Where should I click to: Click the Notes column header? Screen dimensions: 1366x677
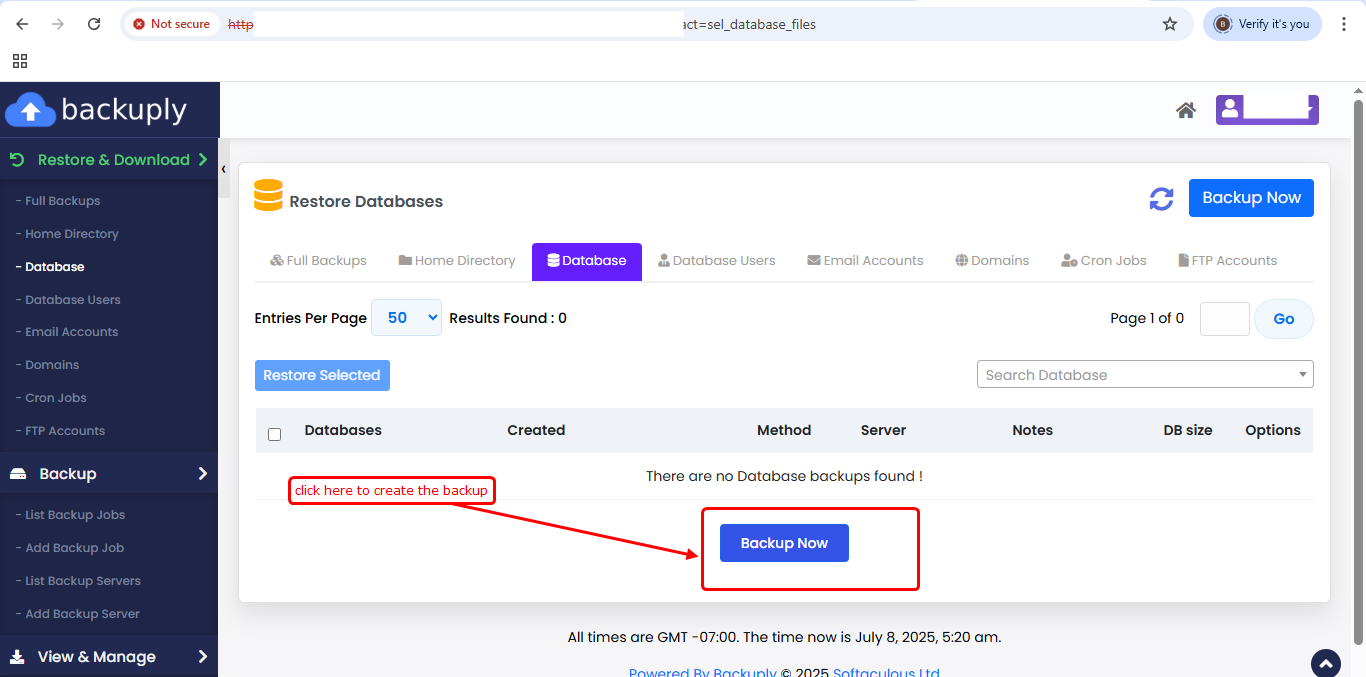1032,430
